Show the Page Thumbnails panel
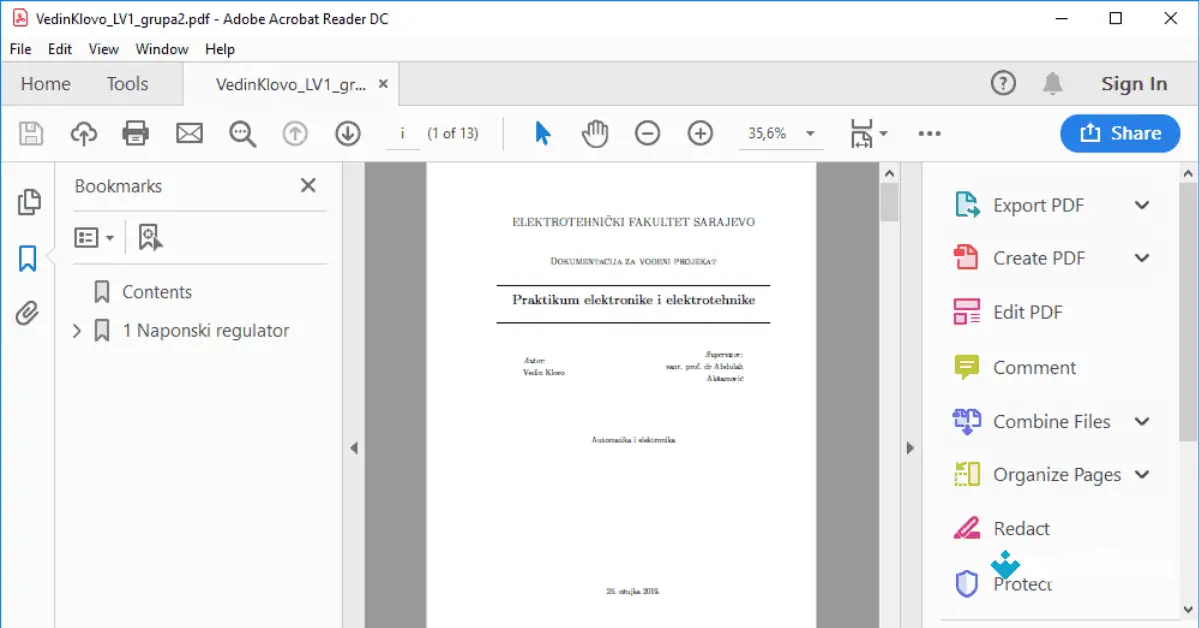 29,201
